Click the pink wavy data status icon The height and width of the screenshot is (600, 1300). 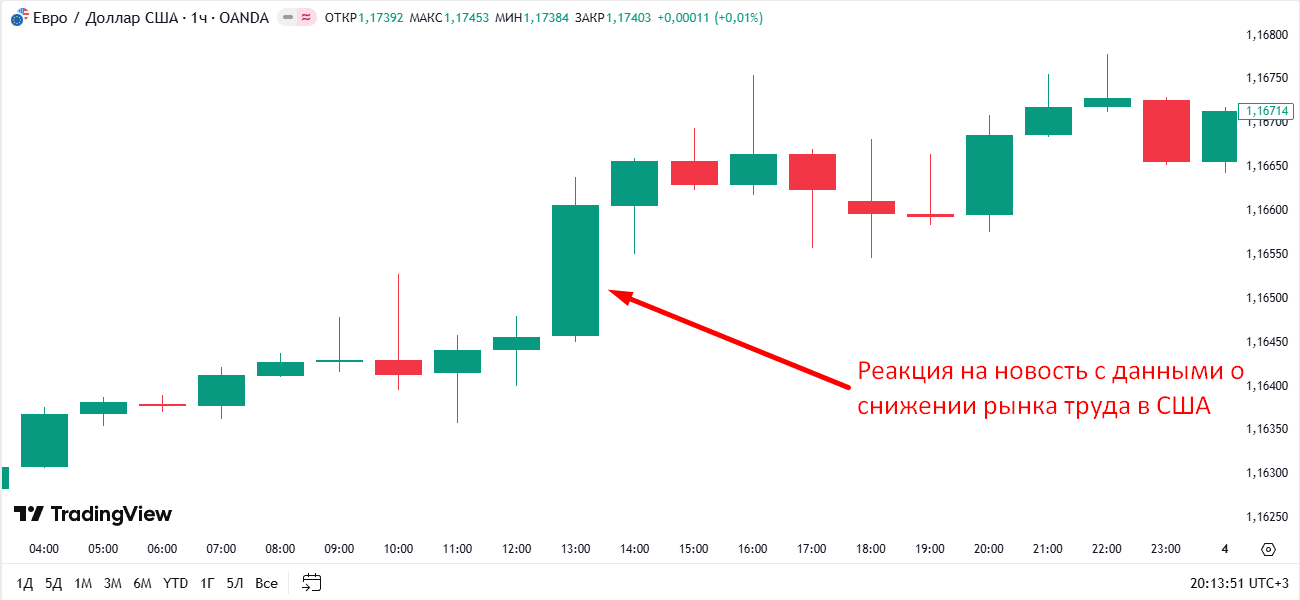(306, 18)
